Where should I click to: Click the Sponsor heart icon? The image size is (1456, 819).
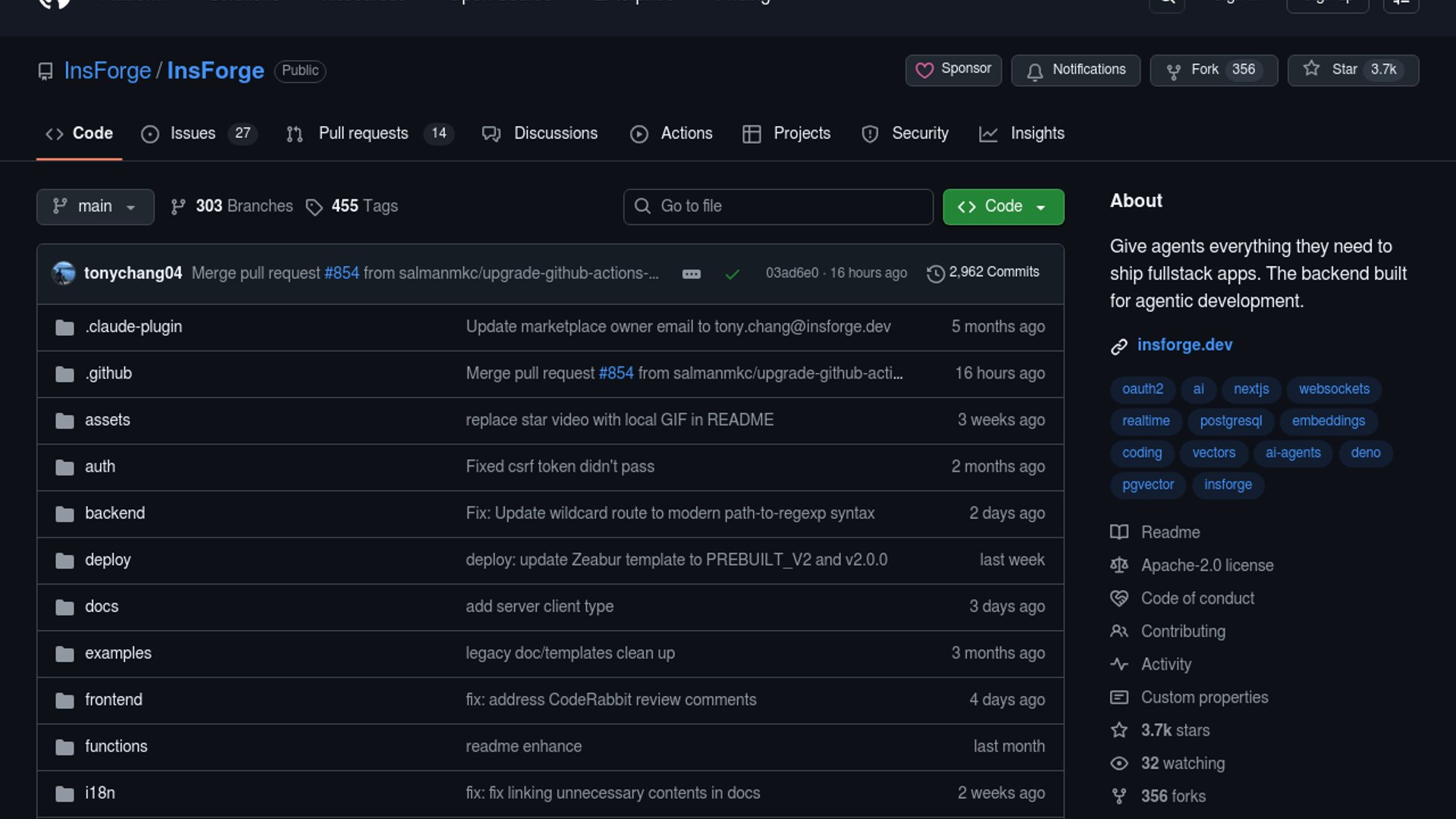924,70
